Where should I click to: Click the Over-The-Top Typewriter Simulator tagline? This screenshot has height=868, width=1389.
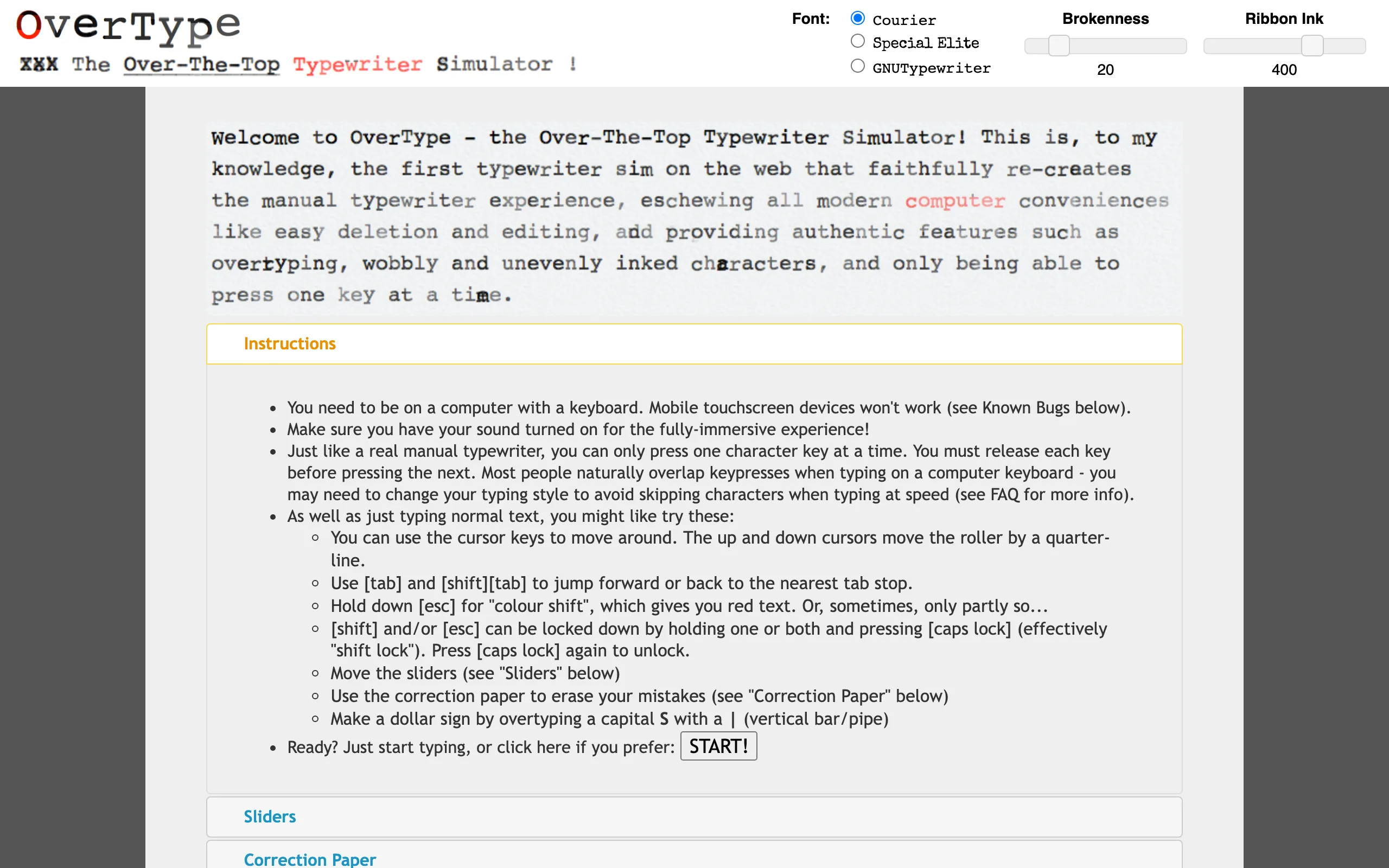click(x=298, y=65)
